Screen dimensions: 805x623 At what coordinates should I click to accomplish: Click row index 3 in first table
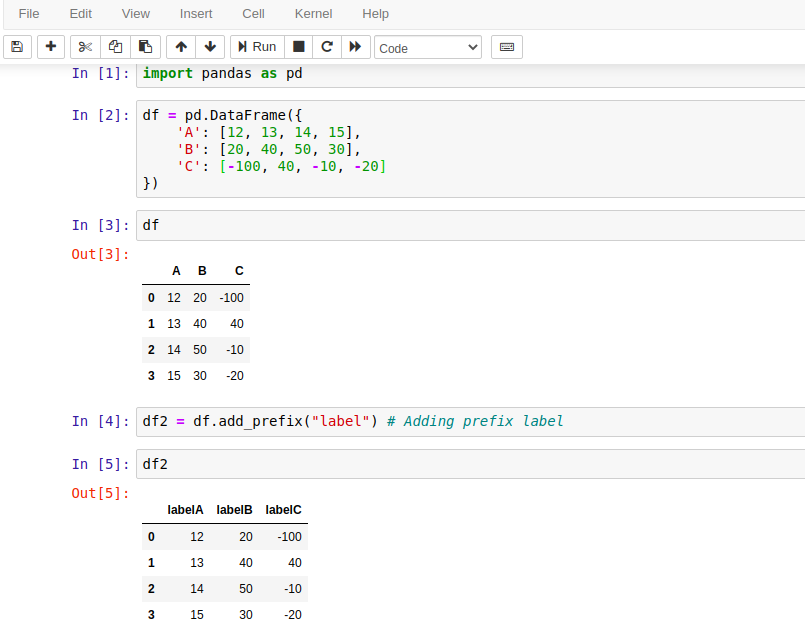coord(151,376)
